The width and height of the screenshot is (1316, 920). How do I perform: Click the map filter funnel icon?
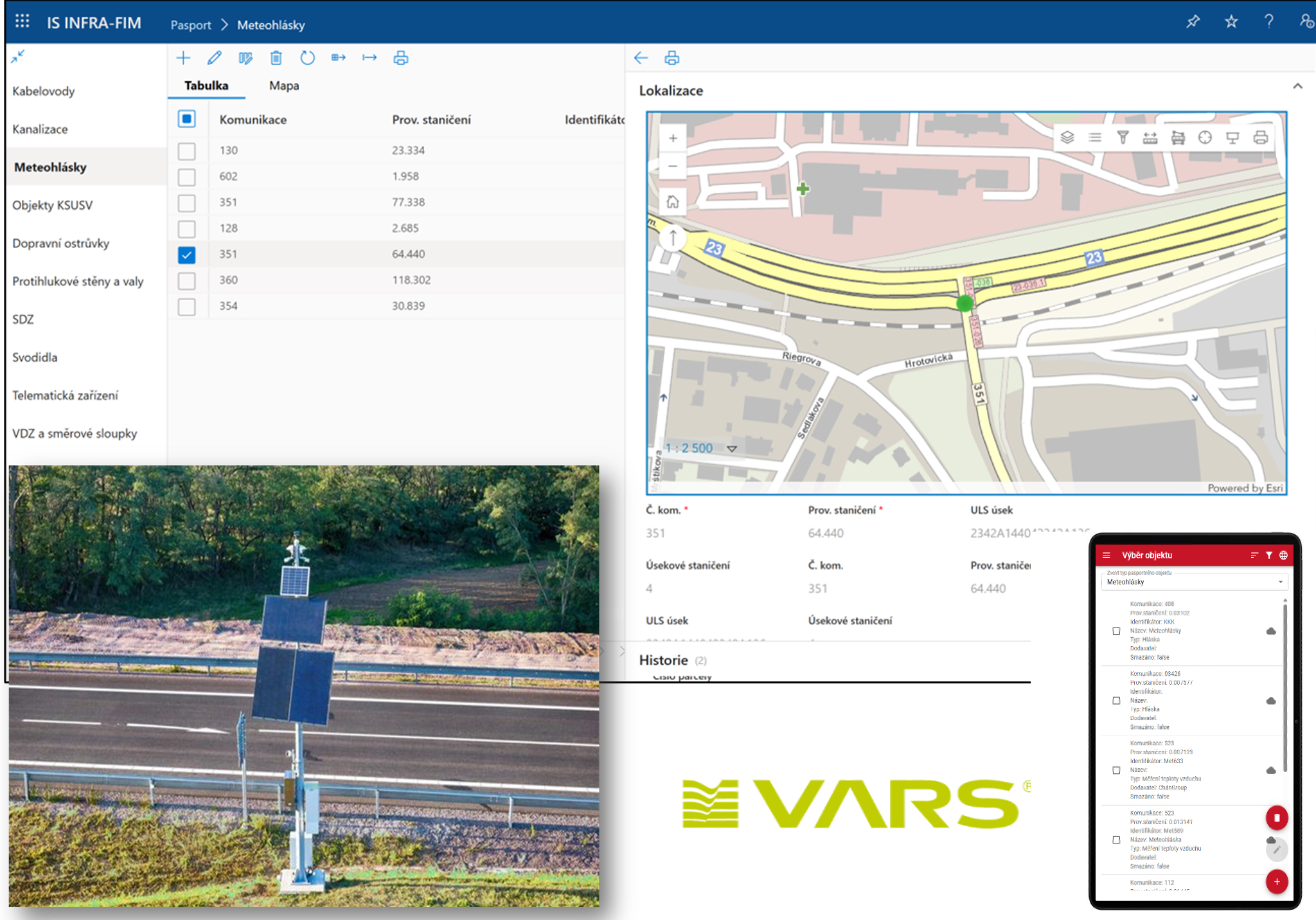point(1123,137)
